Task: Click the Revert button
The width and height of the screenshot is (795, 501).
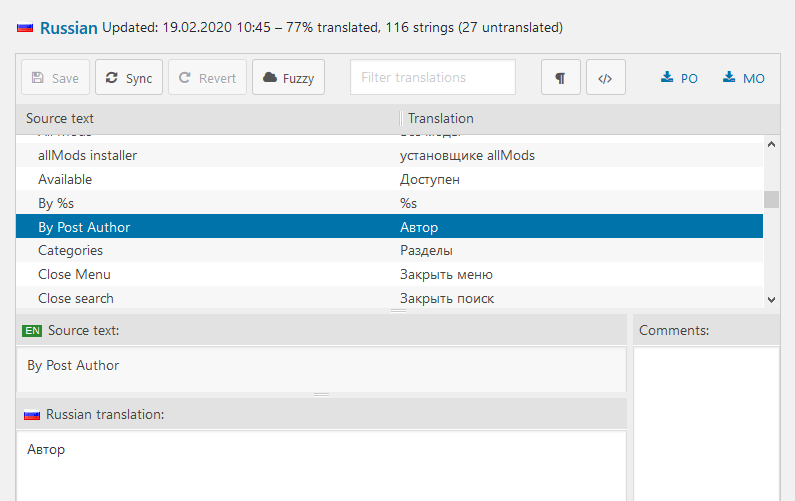Action: [x=207, y=78]
